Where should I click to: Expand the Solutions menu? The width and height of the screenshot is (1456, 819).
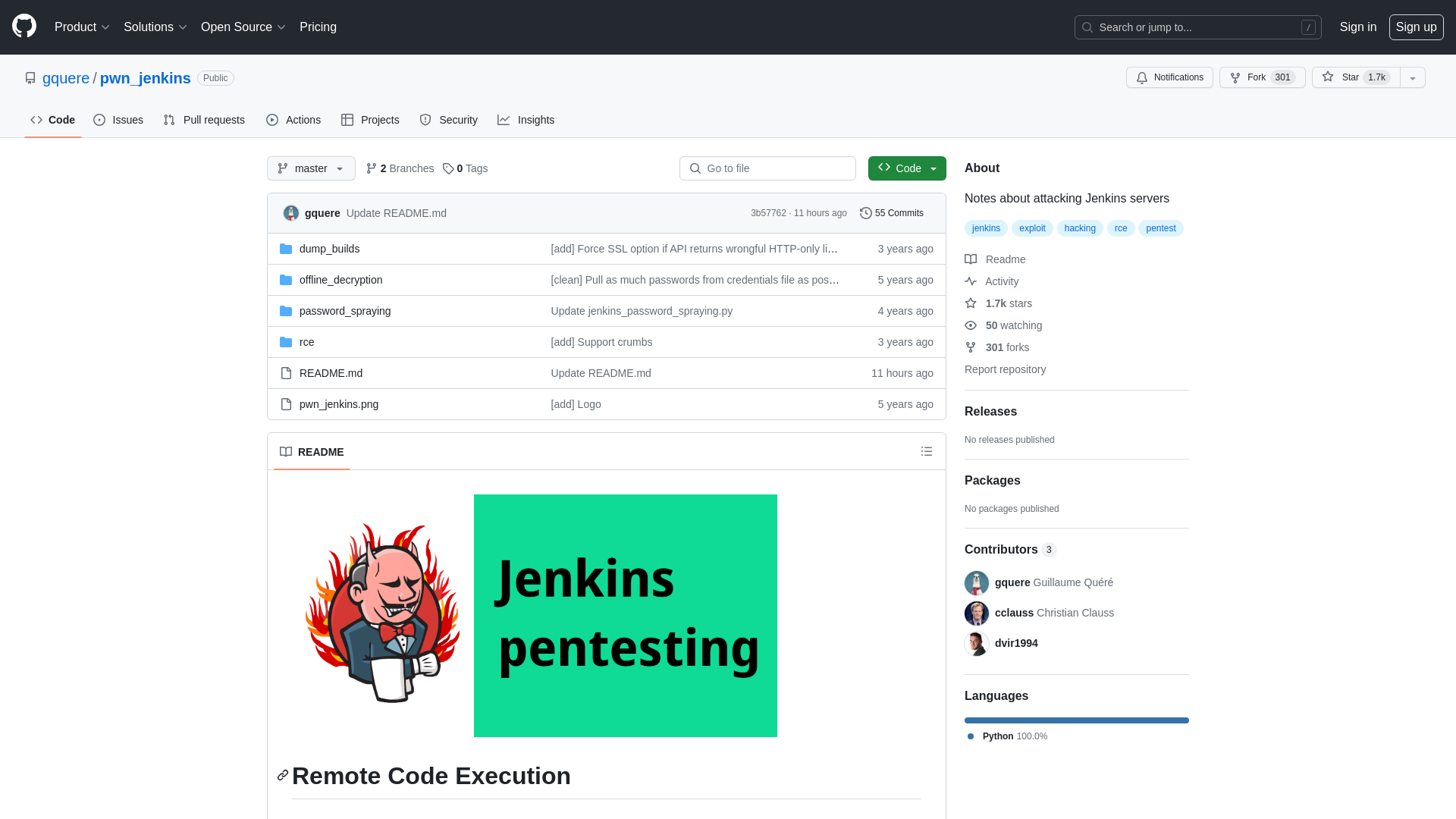(155, 27)
